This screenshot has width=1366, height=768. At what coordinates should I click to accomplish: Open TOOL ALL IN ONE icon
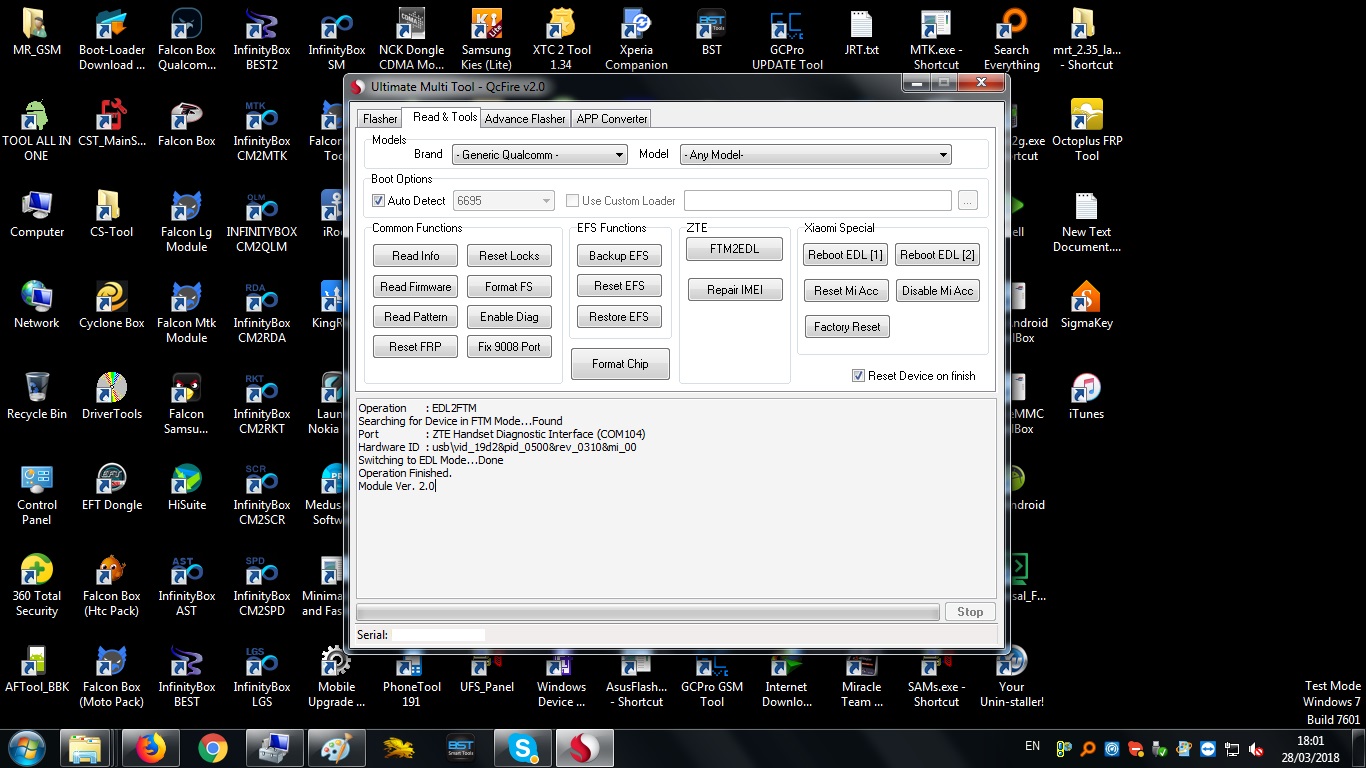point(37,130)
